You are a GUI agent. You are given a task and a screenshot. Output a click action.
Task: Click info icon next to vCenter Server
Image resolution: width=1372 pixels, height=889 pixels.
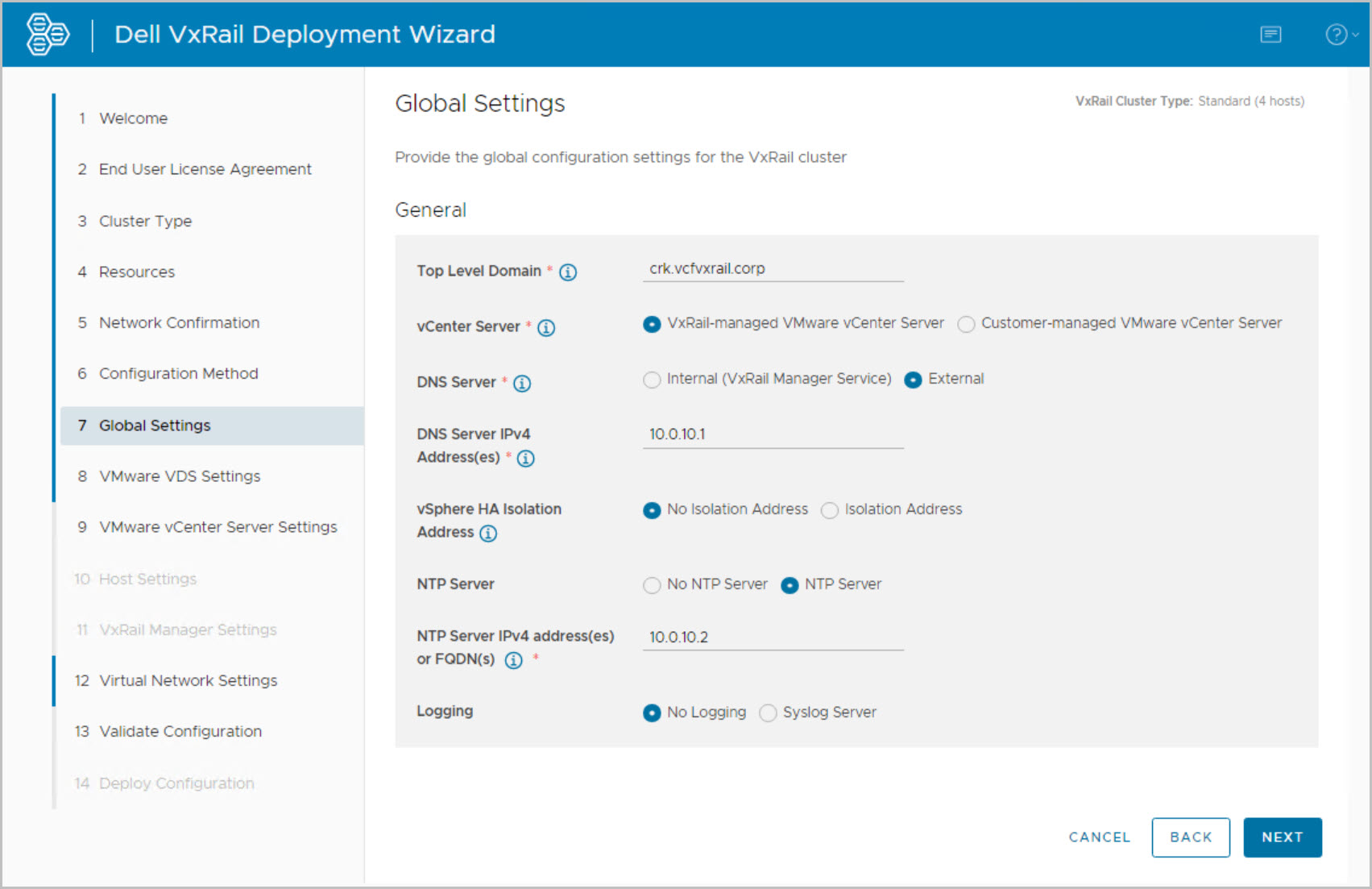click(546, 328)
